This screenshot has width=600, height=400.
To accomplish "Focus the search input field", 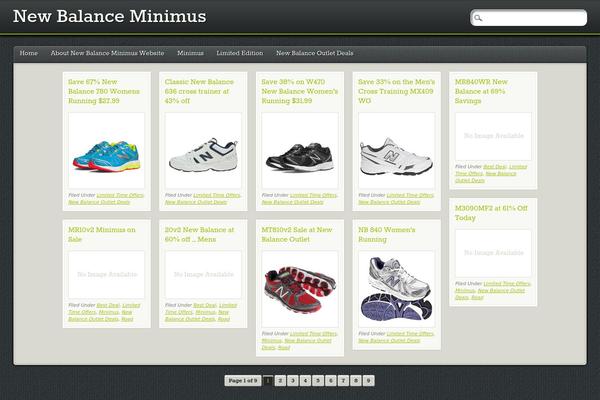I will 528,18.
